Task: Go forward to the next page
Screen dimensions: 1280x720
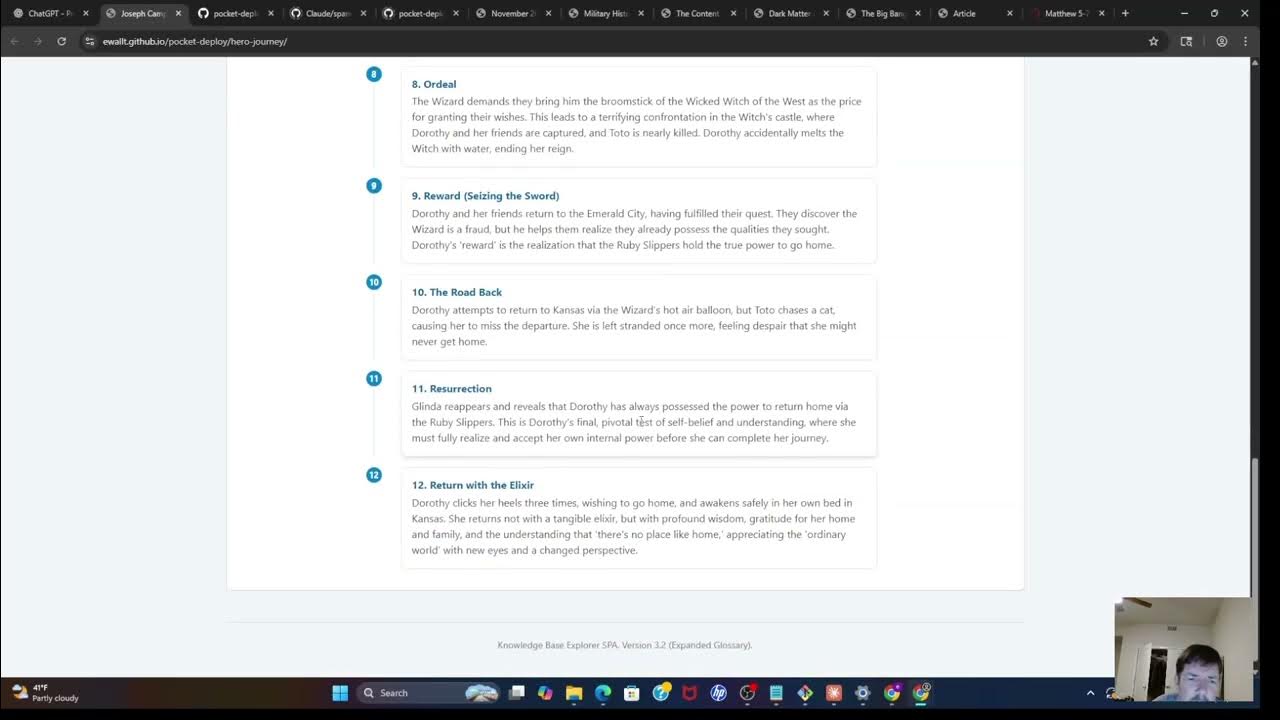Action: pos(38,41)
